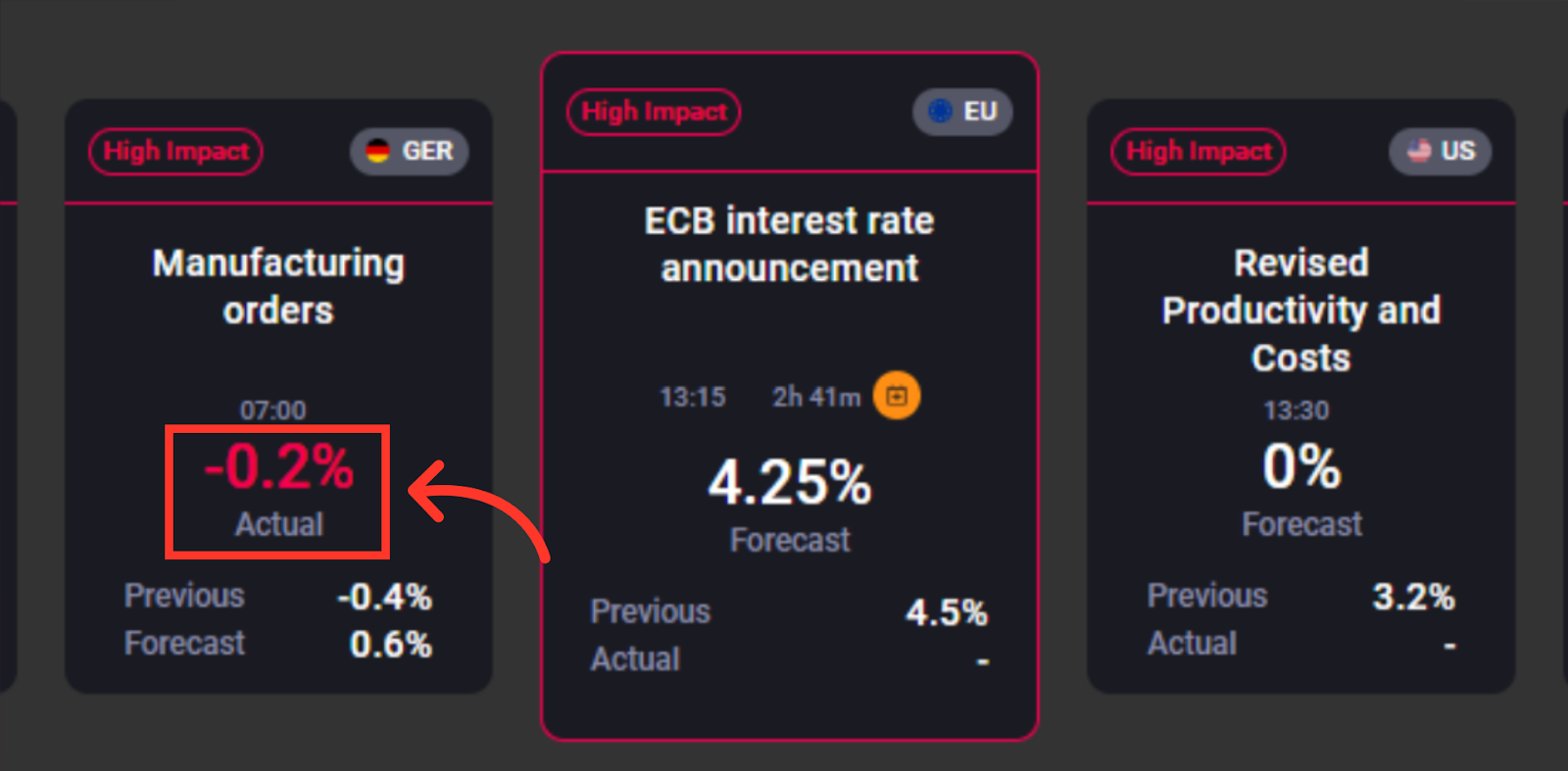Click High Impact badge on Manufacturing orders card
Screen dimensions: 1568x771
[x=176, y=151]
